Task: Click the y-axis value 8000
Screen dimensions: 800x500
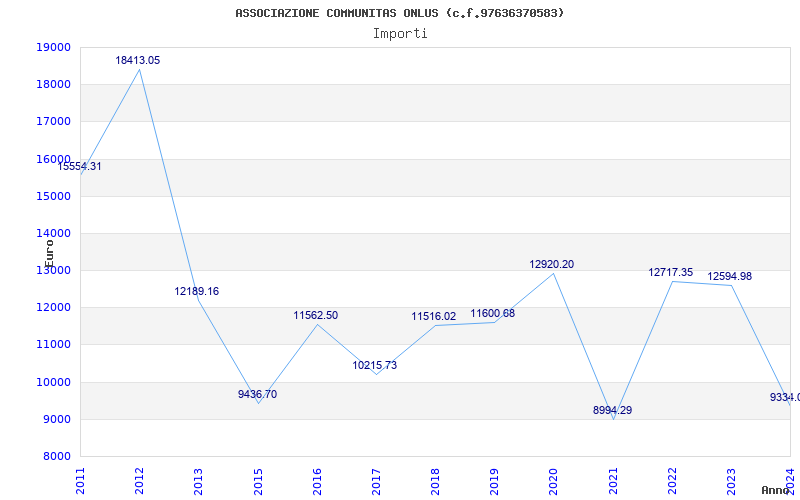Action: [56, 457]
